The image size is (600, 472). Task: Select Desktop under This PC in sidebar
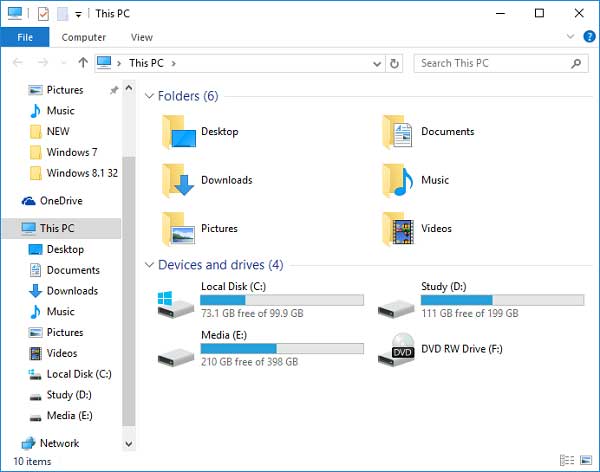[65, 250]
